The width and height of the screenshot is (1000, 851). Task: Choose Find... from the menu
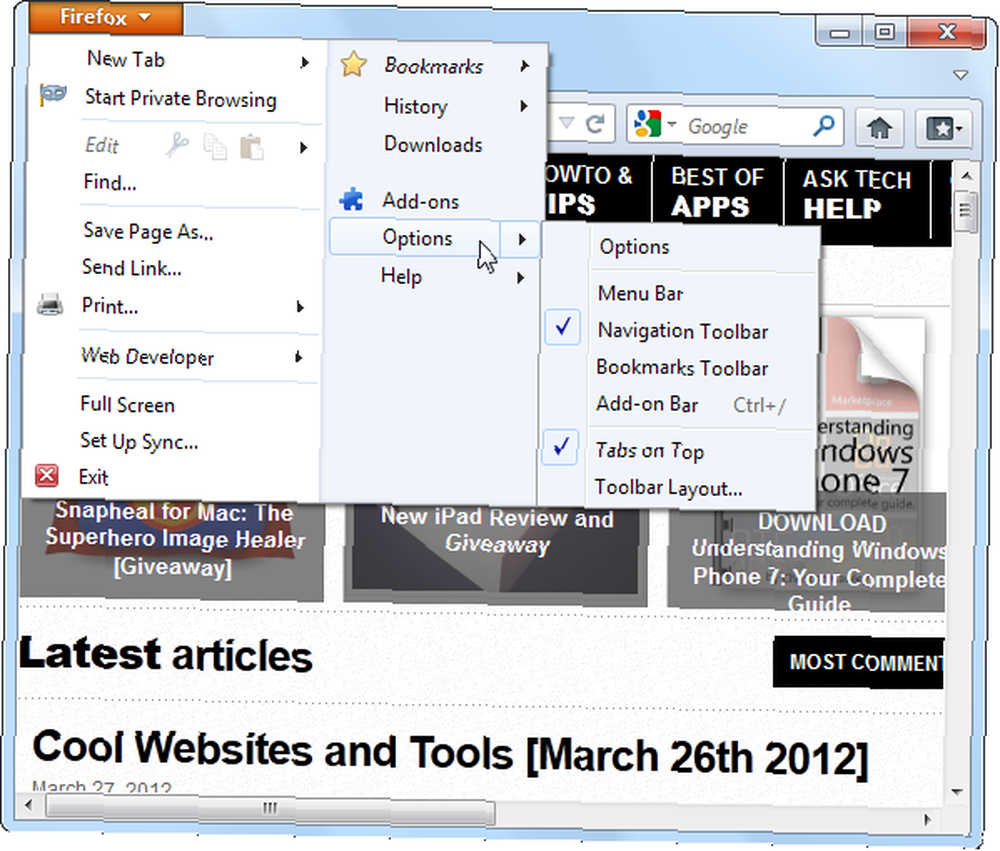[x=110, y=182]
